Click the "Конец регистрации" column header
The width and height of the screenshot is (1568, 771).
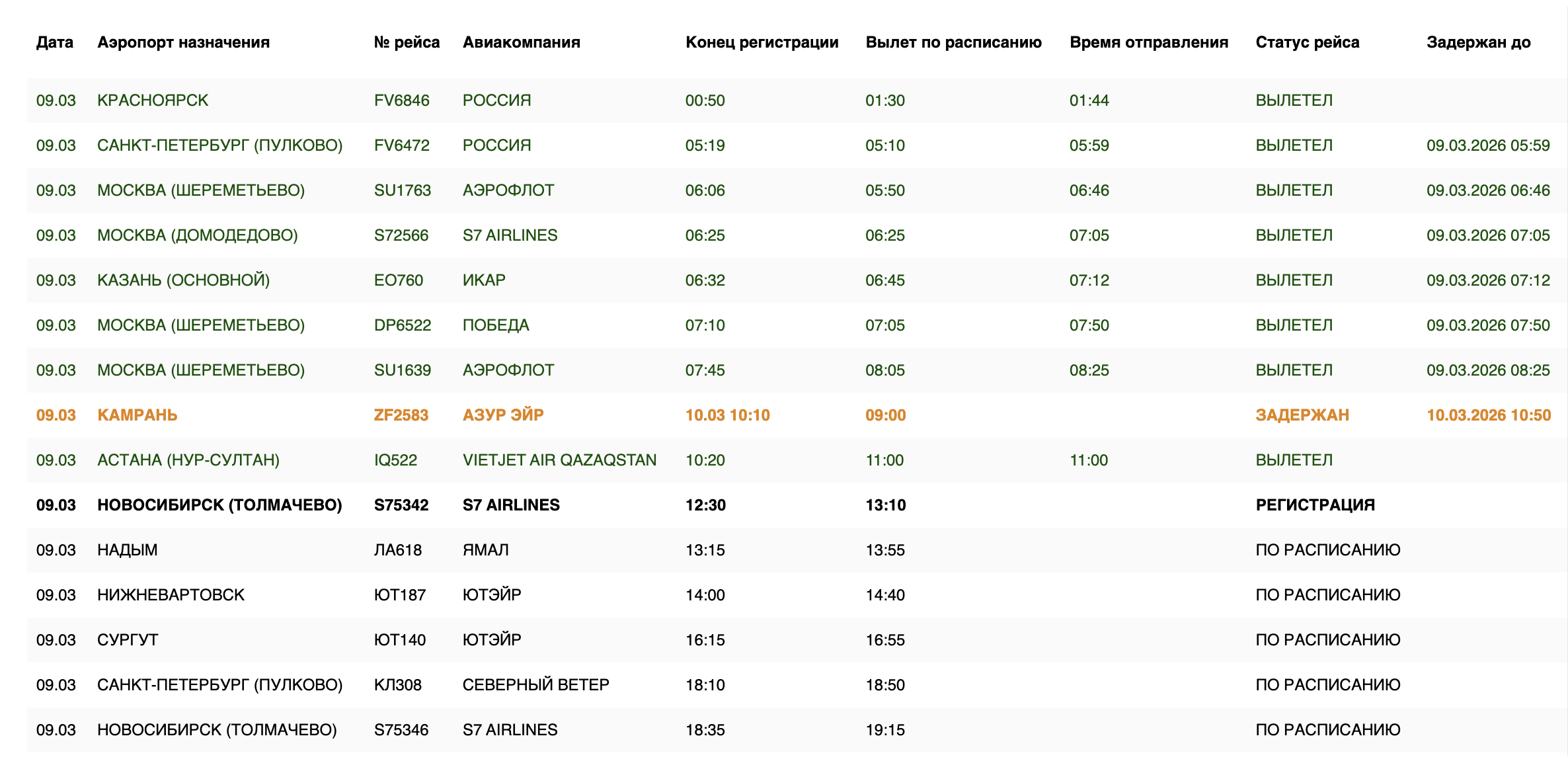point(762,42)
